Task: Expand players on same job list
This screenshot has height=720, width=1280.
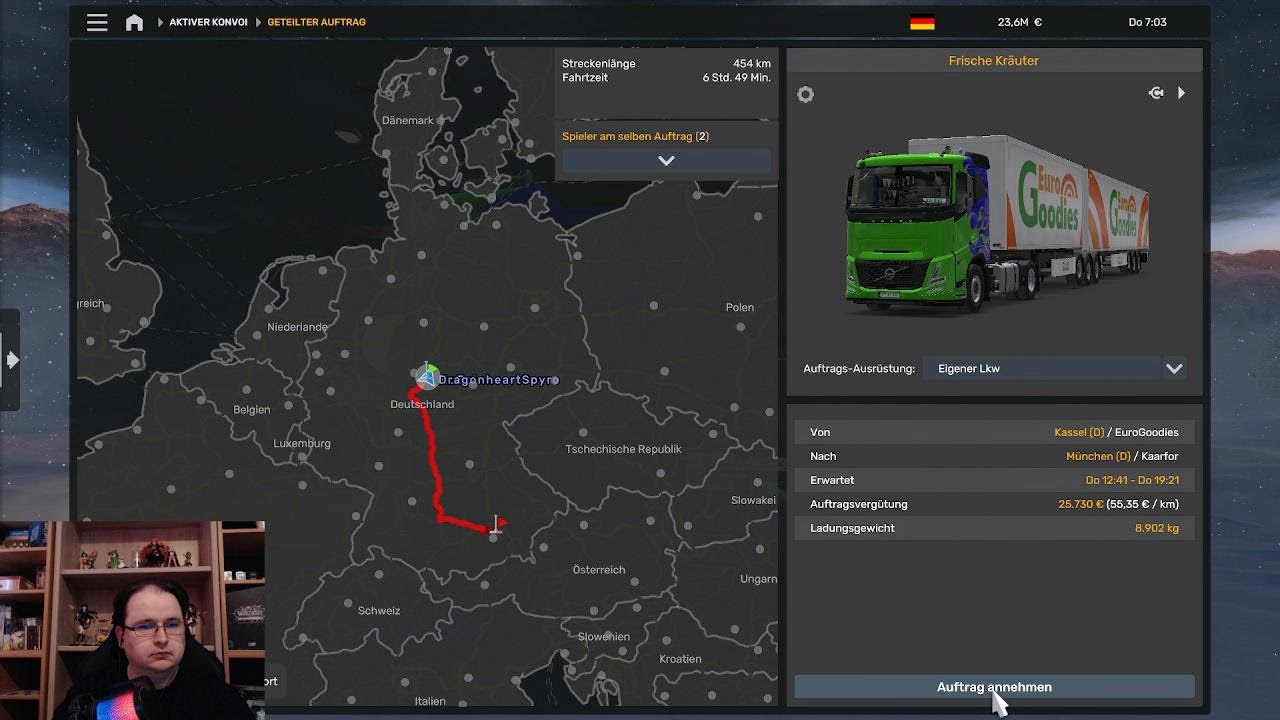Action: (x=666, y=160)
